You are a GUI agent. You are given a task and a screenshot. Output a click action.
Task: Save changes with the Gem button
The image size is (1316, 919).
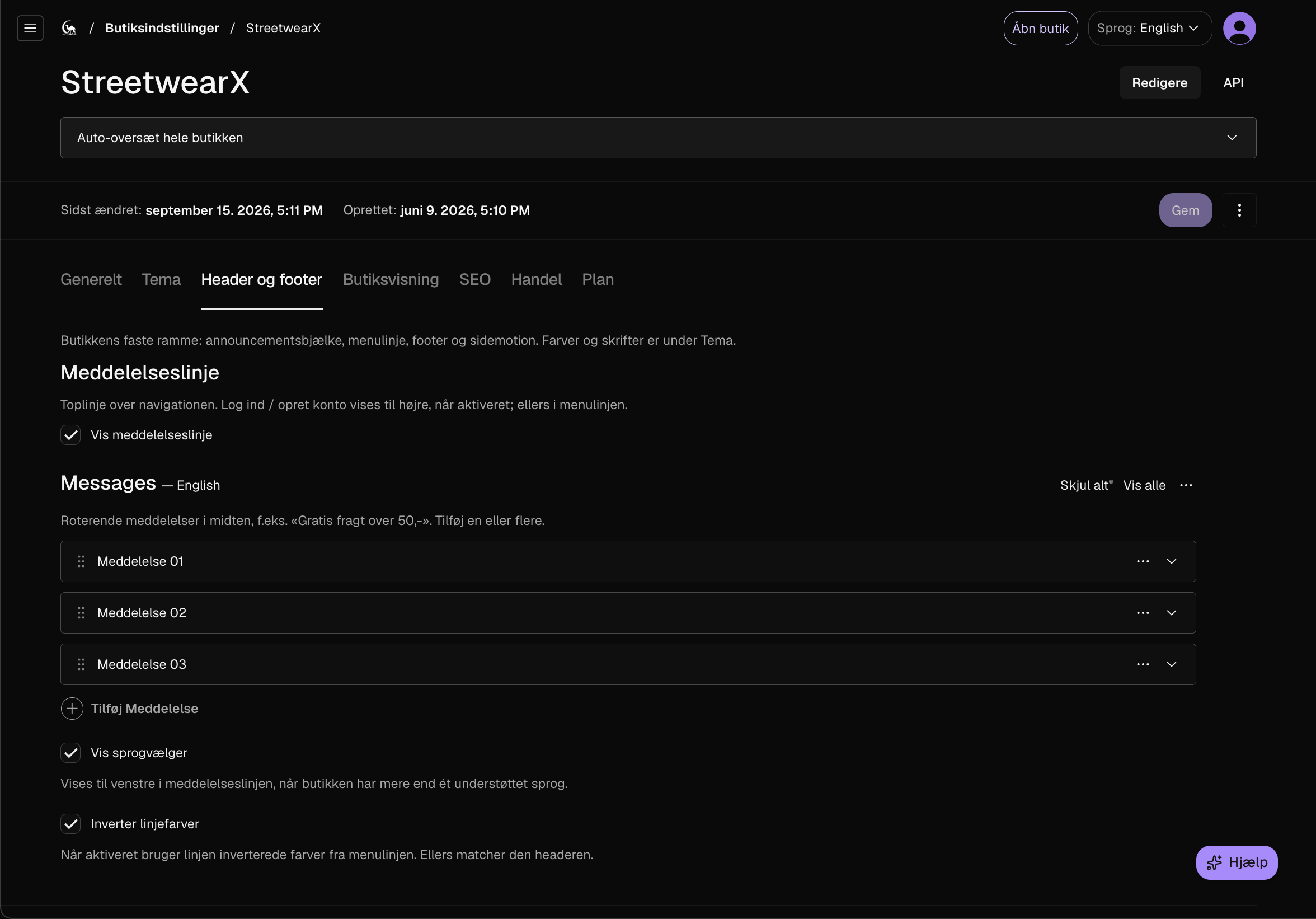1185,210
